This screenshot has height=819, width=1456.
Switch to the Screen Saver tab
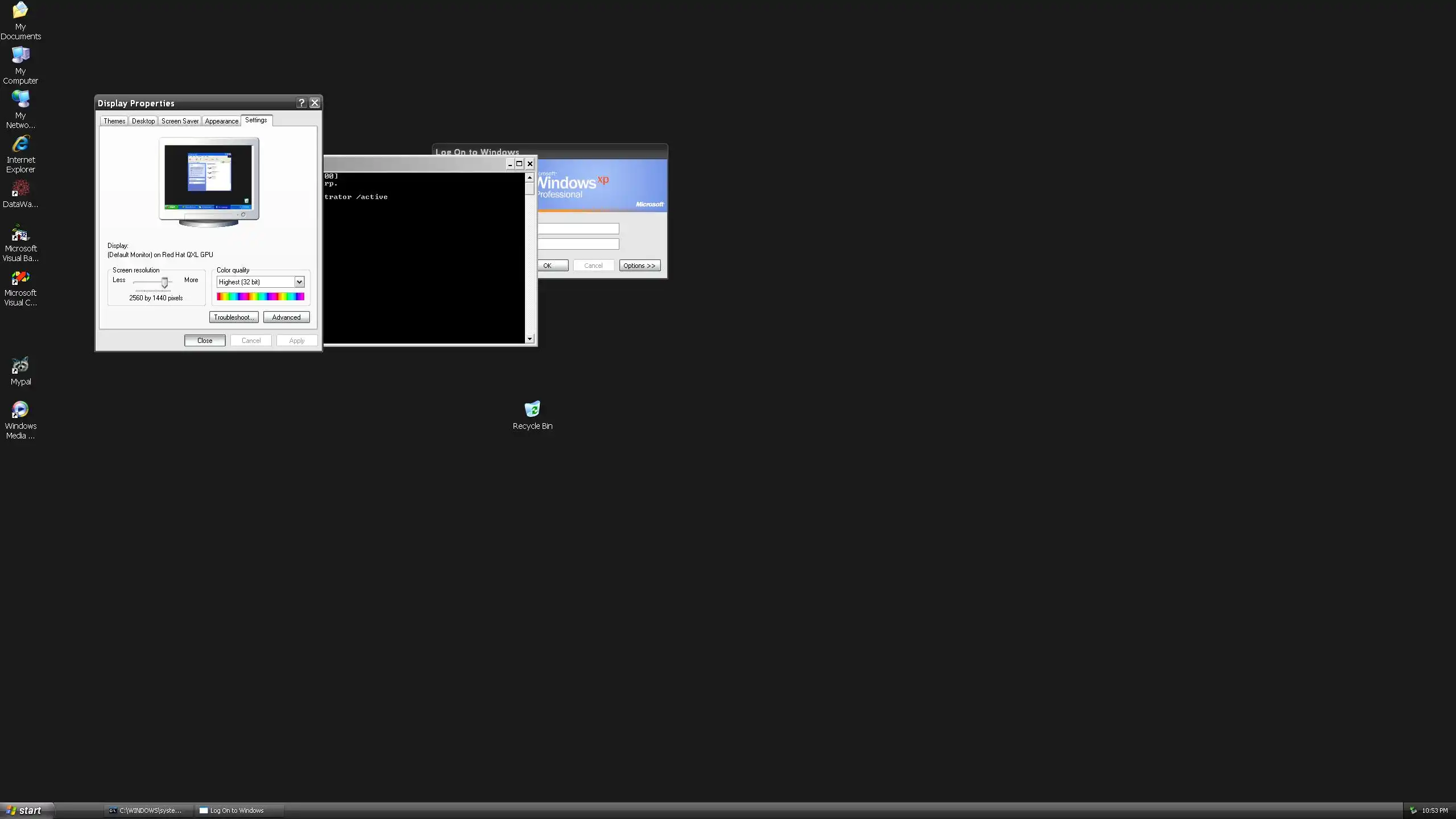coord(180,121)
